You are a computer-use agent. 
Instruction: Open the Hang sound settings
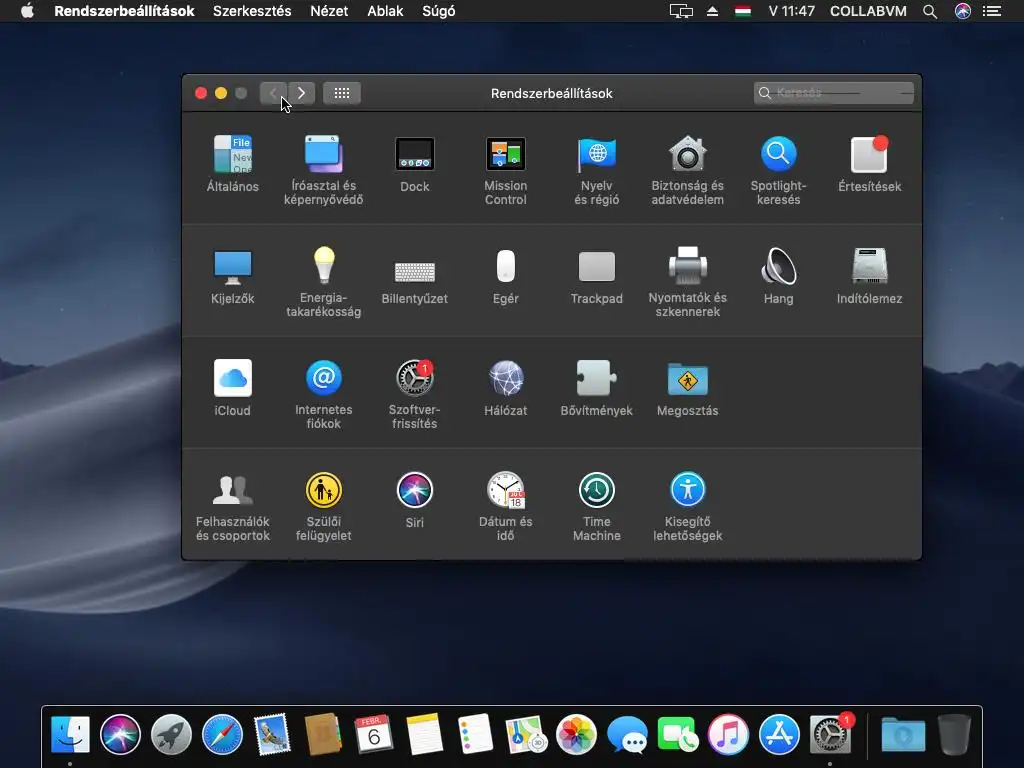pos(778,276)
